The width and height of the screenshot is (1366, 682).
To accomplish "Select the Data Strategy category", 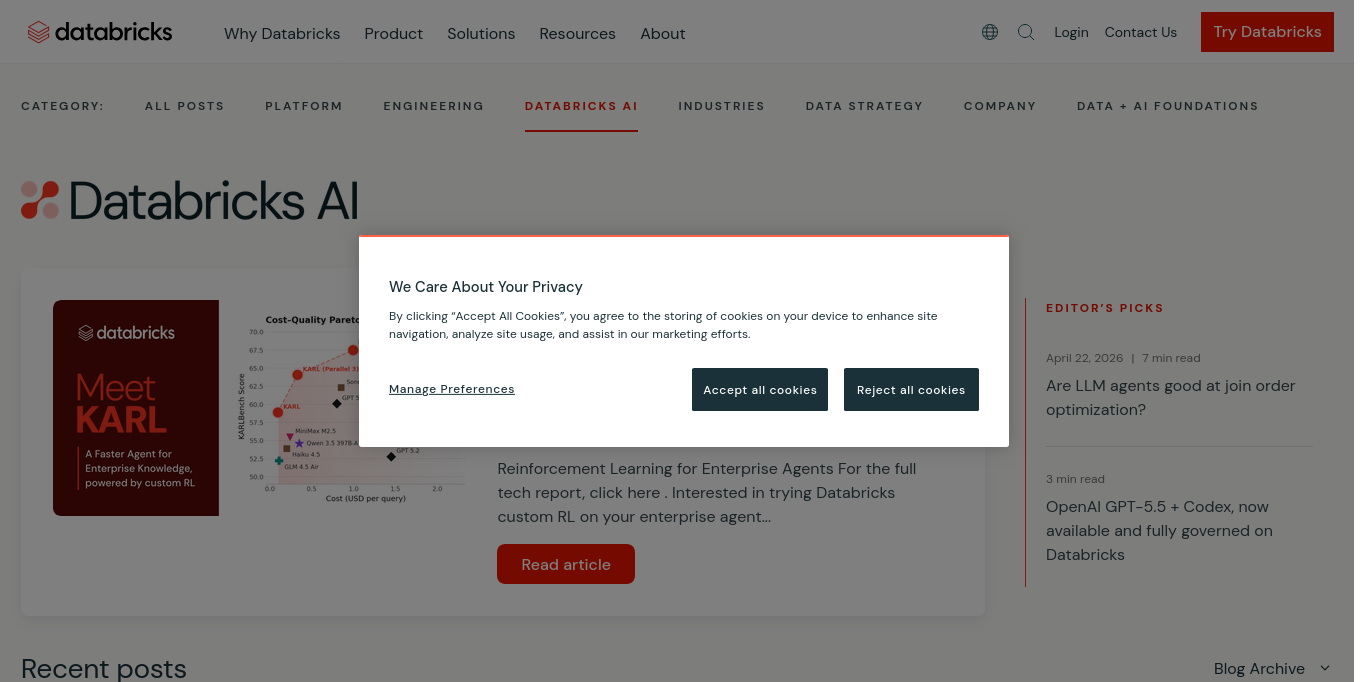I will click(864, 106).
